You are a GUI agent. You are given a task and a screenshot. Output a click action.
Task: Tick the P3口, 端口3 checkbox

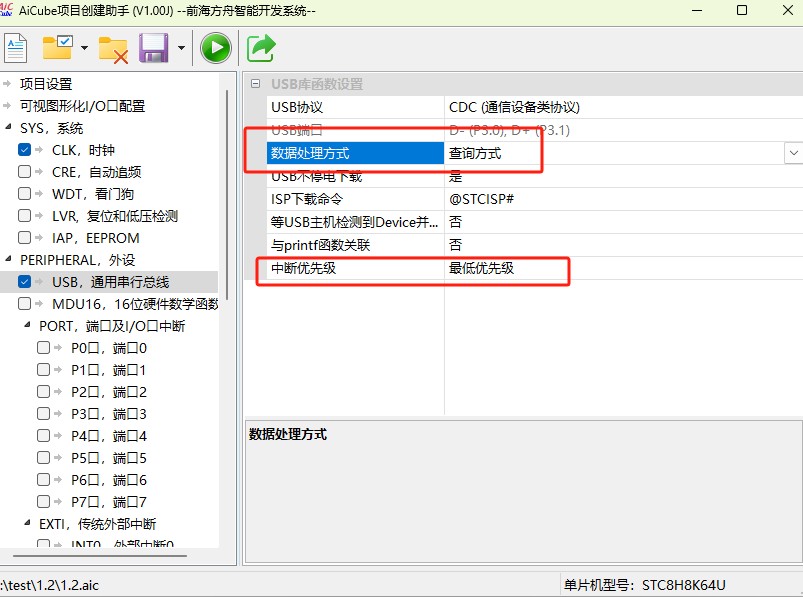pyautogui.click(x=44, y=414)
